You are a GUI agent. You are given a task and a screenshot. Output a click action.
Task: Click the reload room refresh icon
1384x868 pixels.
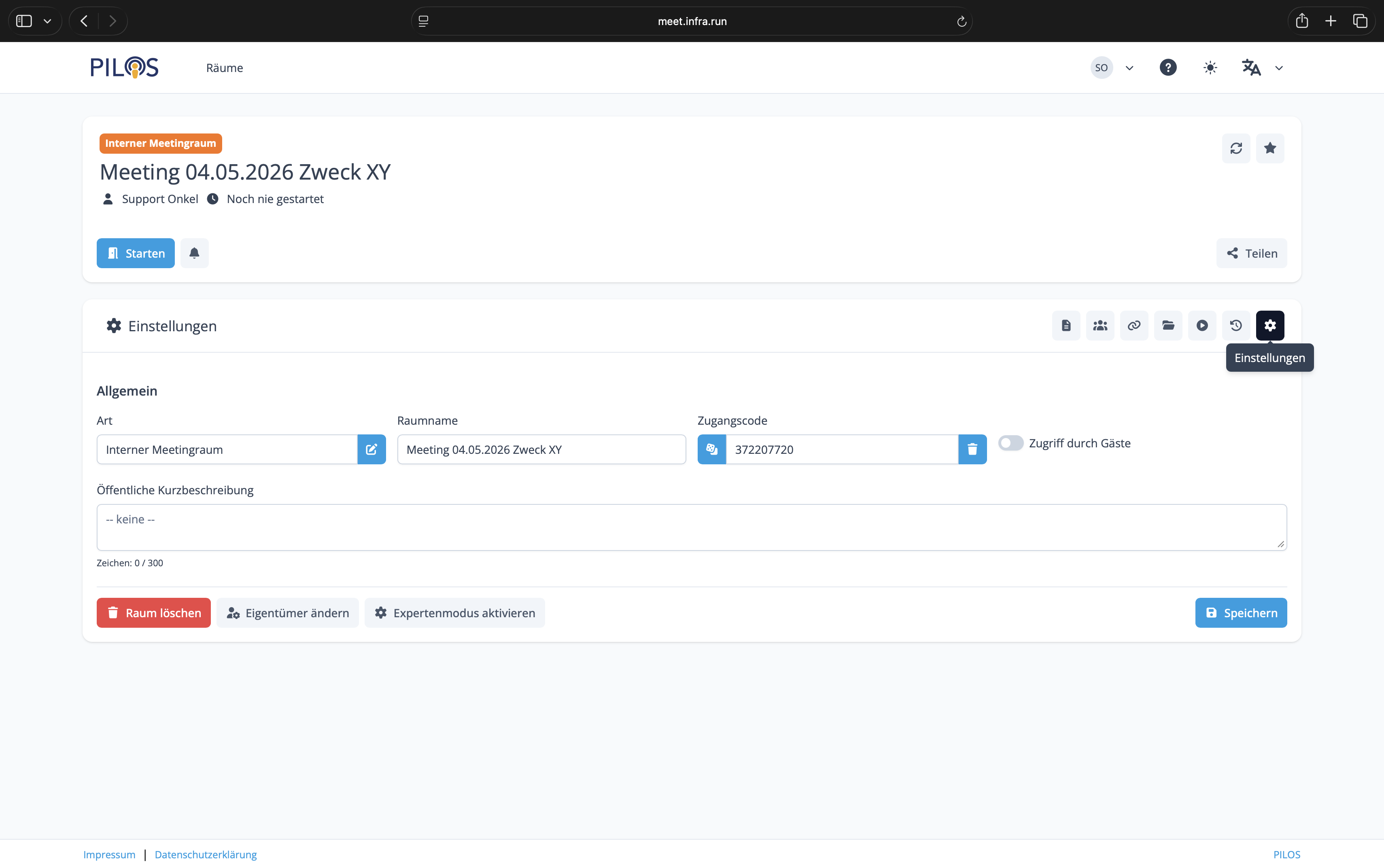1236,148
